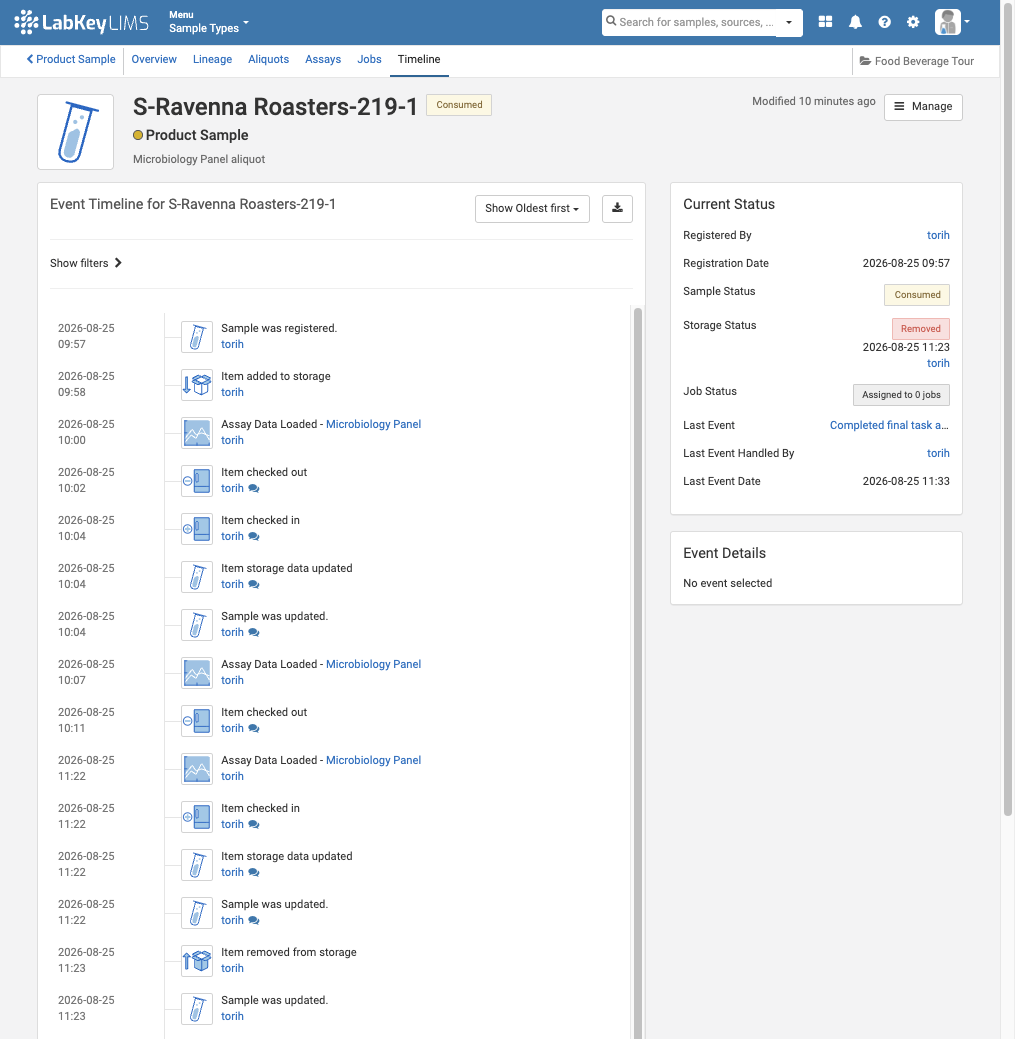This screenshot has width=1015, height=1039.
Task: Click the large sample test tube thumbnail
Action: pyautogui.click(x=76, y=132)
